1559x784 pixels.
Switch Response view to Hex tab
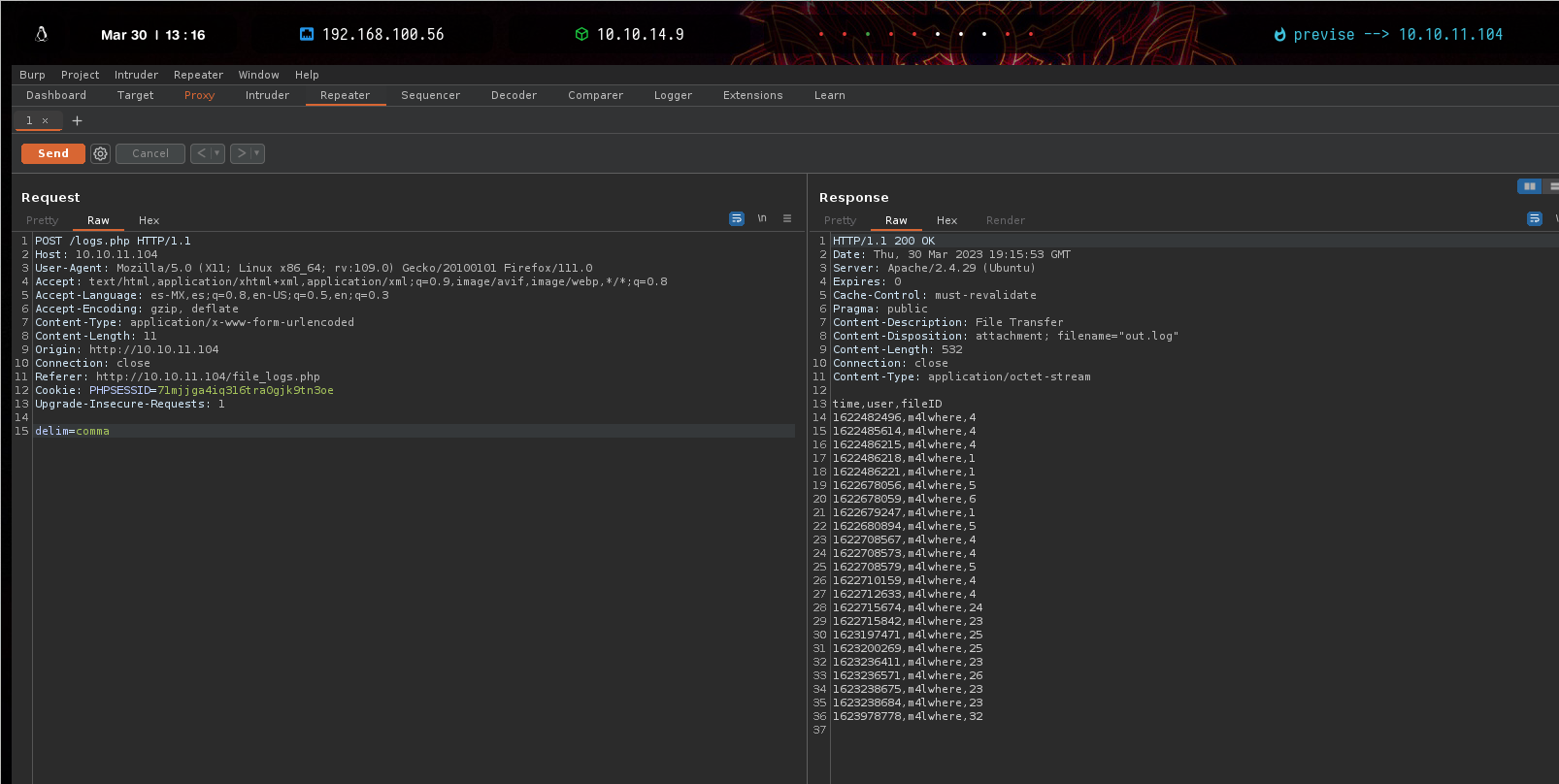pyautogui.click(x=946, y=220)
